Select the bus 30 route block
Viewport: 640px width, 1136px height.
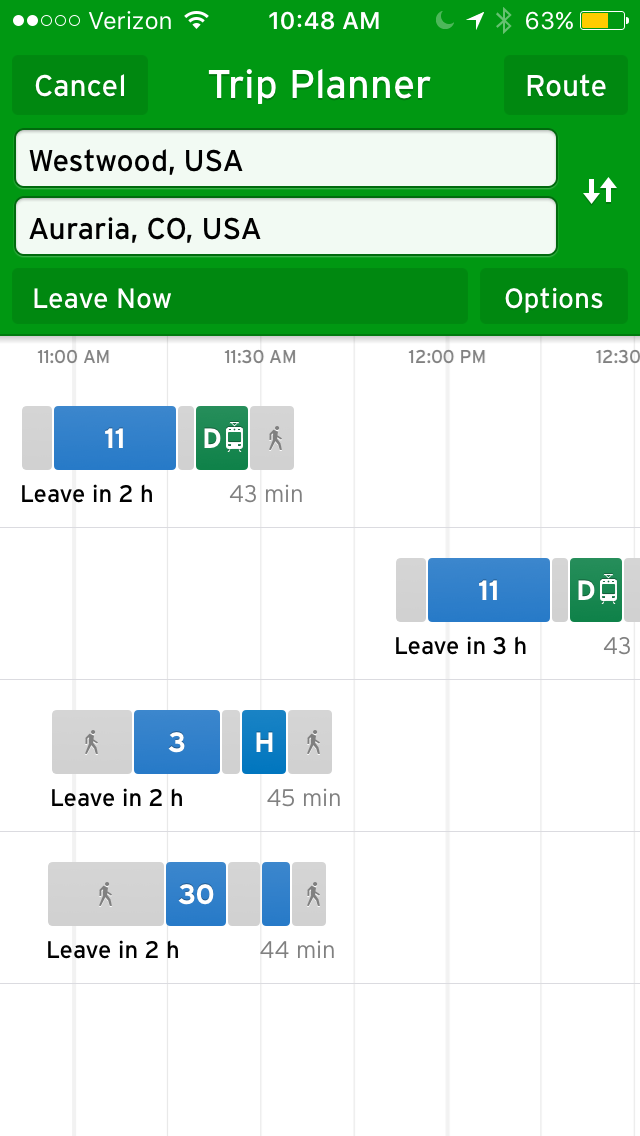pos(196,894)
